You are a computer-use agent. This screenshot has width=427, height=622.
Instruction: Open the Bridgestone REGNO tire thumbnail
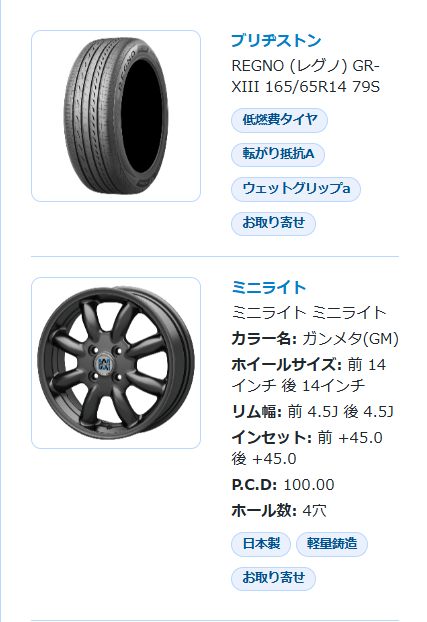116,116
